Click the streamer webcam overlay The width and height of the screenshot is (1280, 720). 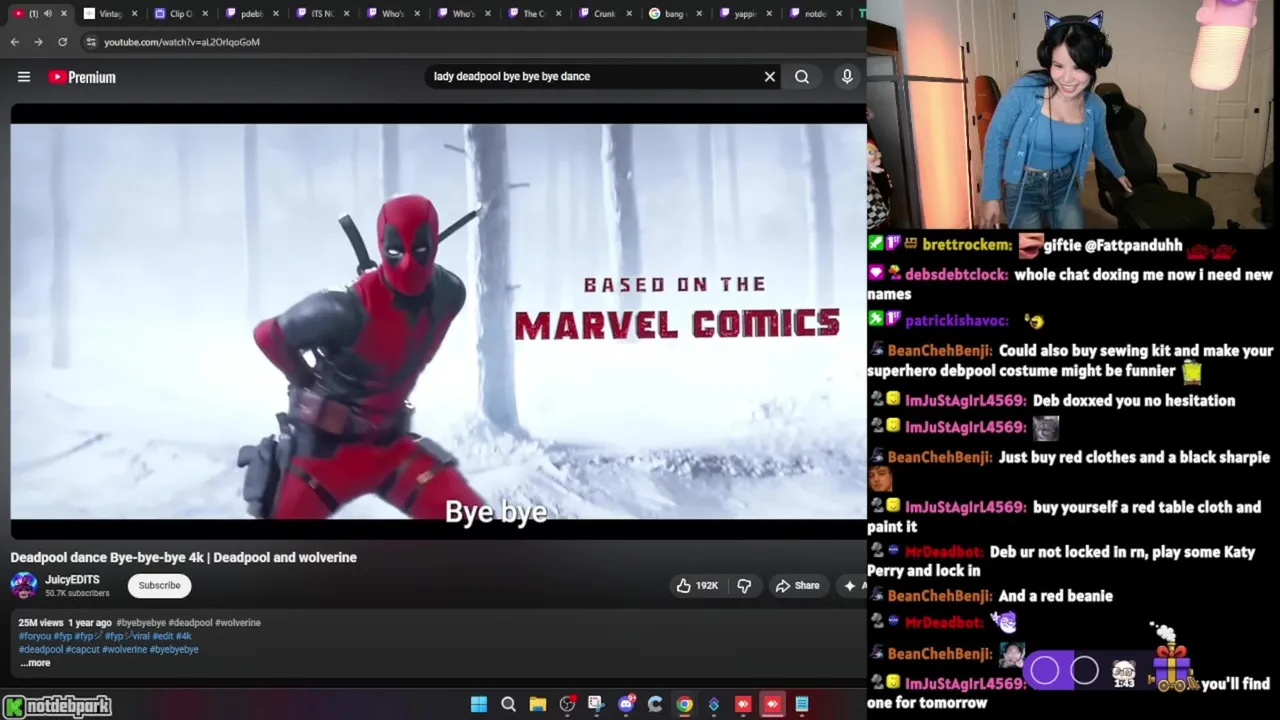click(1073, 115)
